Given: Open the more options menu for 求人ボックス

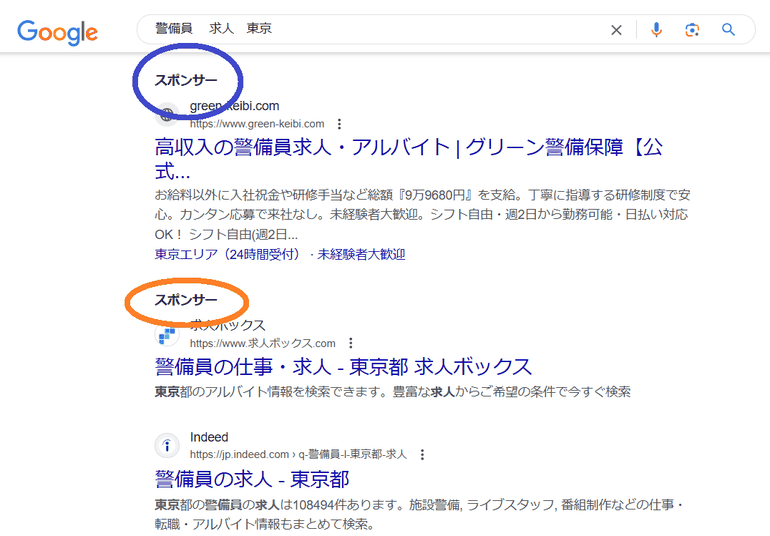Looking at the screenshot, I should pyautogui.click(x=351, y=343).
